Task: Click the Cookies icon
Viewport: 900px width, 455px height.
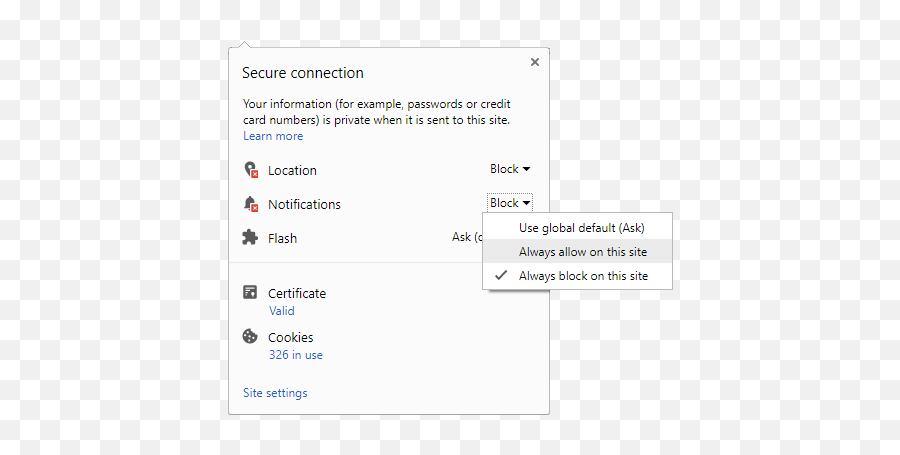Action: click(x=250, y=337)
